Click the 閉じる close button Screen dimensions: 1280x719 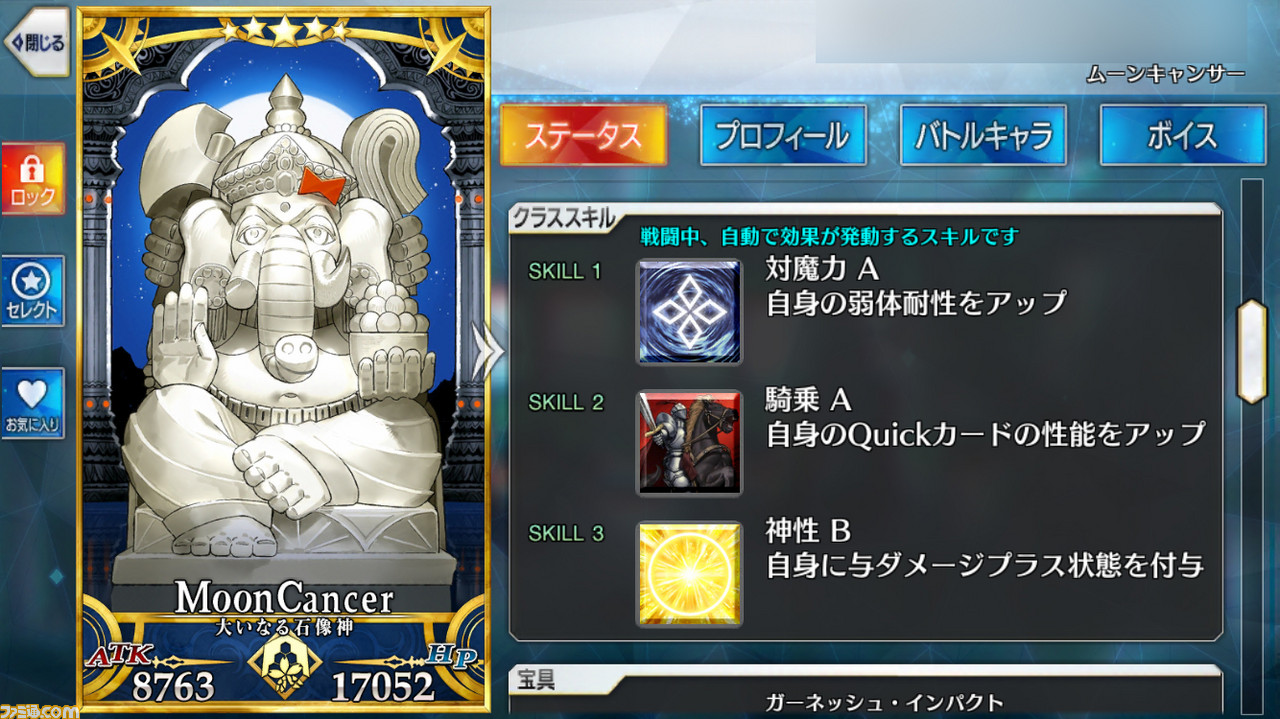pos(36,43)
